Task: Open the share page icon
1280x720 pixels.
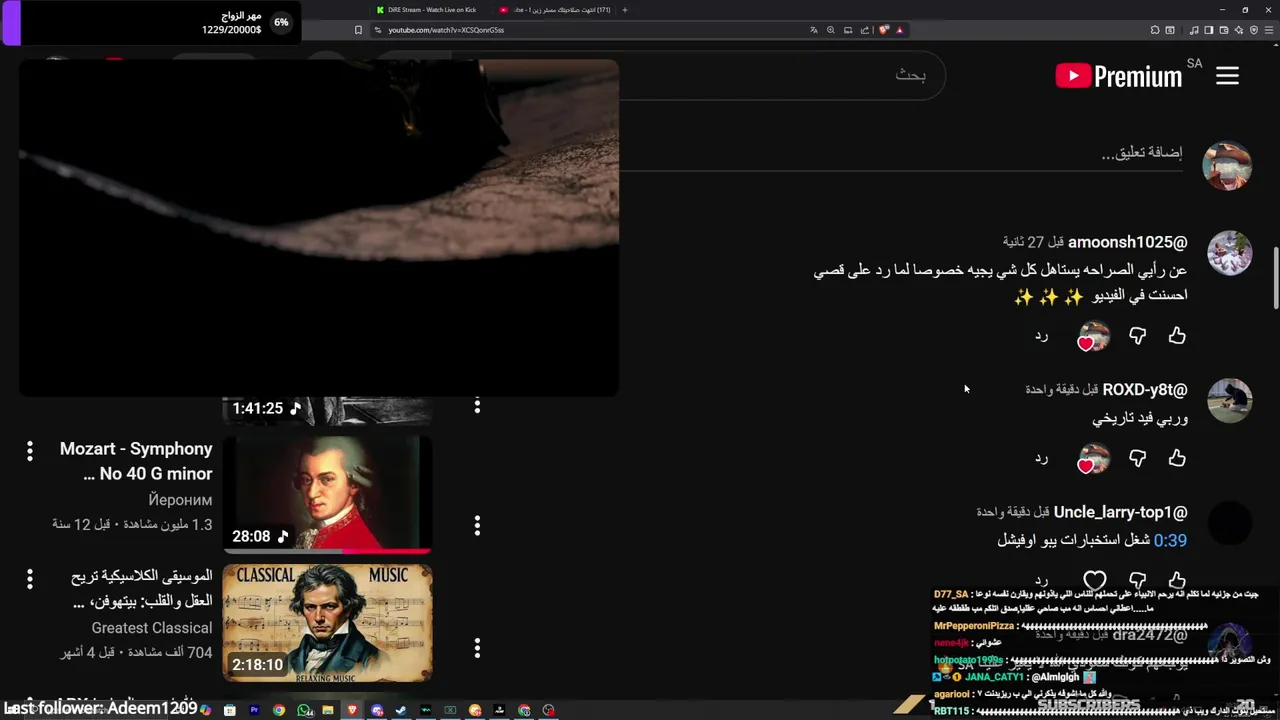Action: tap(865, 30)
